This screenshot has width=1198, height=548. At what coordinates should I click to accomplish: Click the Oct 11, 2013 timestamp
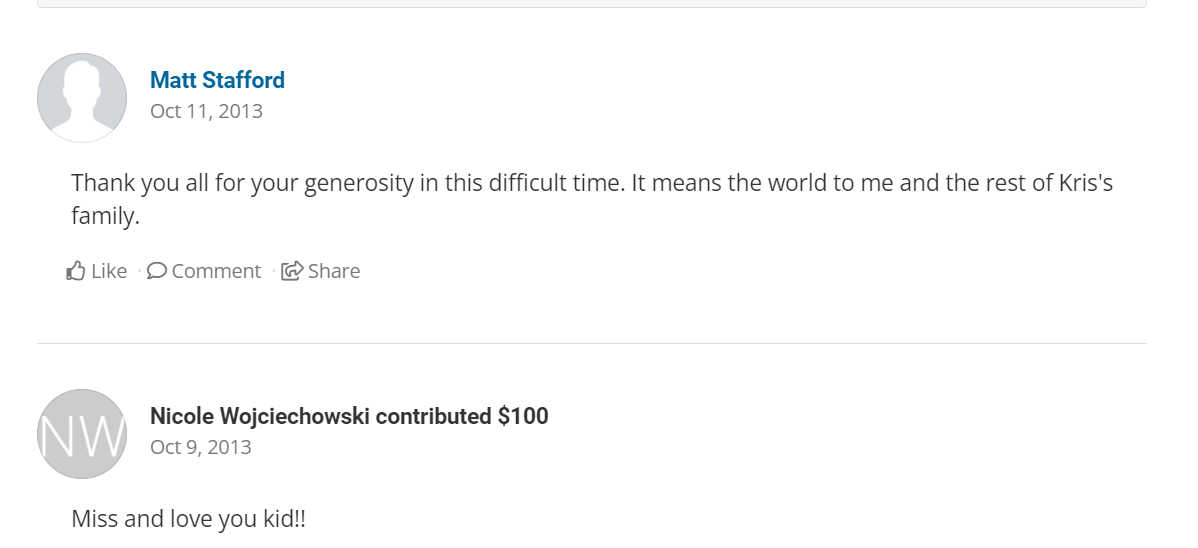pos(206,111)
